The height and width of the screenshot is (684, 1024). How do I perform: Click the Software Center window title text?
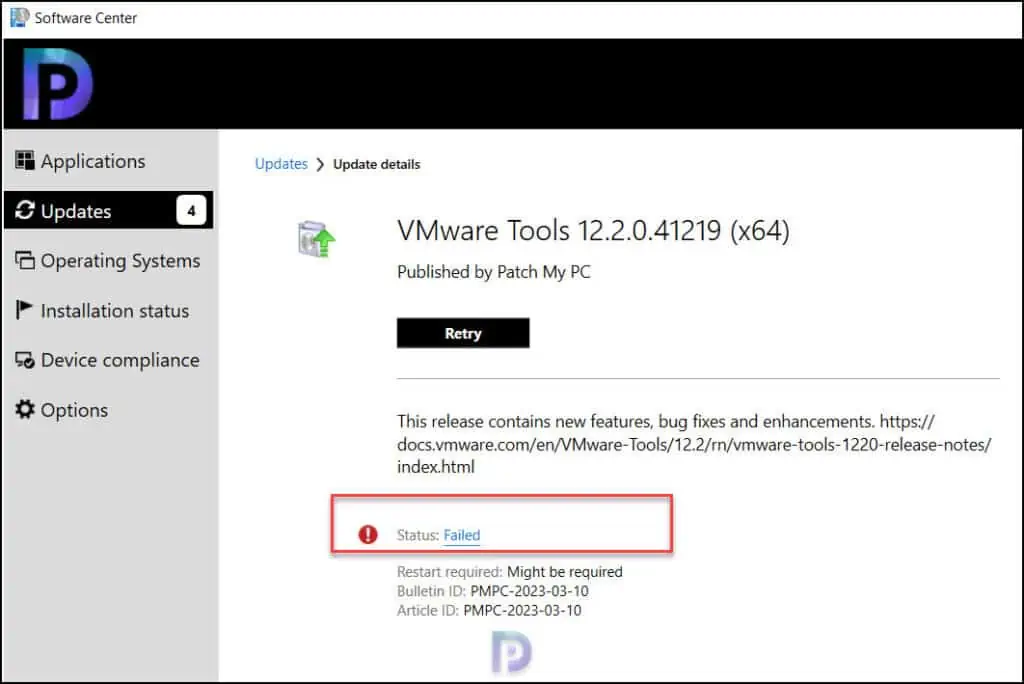(x=86, y=18)
